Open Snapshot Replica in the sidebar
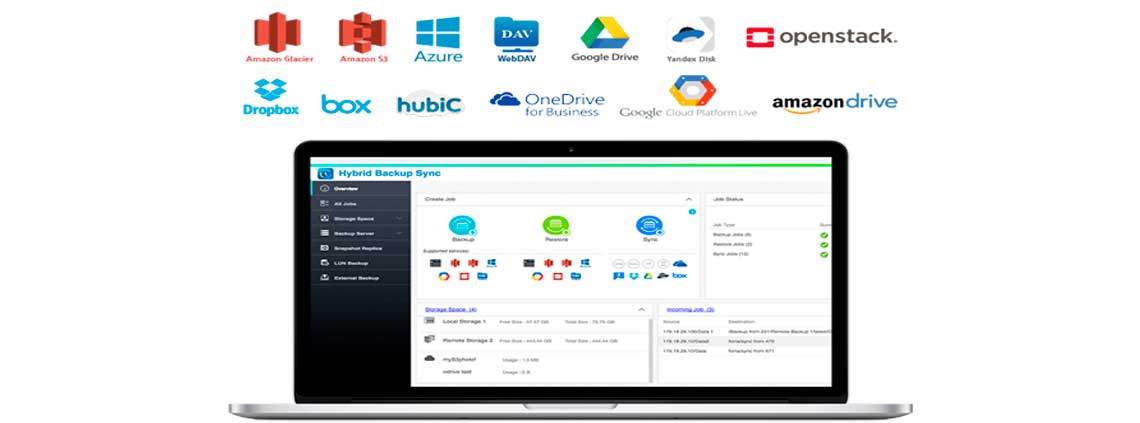 tap(361, 248)
